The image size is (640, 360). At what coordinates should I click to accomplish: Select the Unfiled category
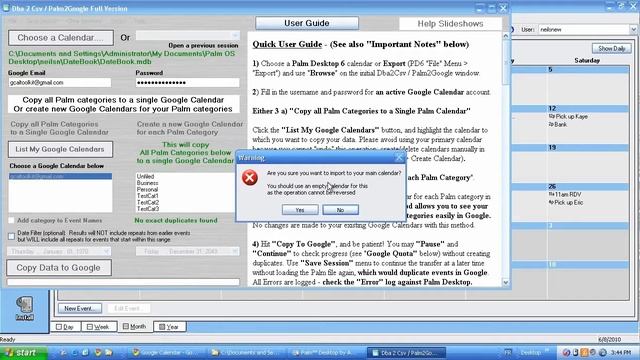(x=146, y=176)
